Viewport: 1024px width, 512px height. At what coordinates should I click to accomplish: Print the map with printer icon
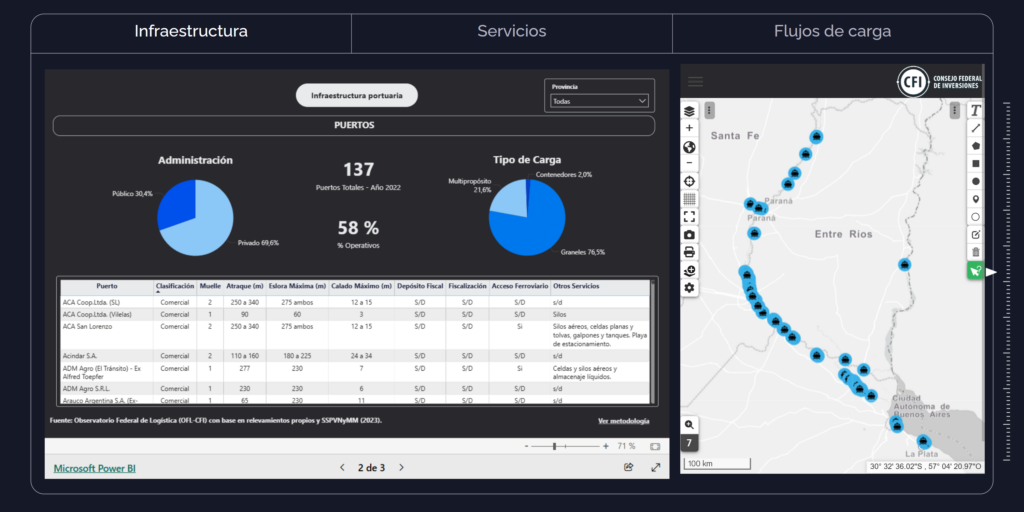689,252
